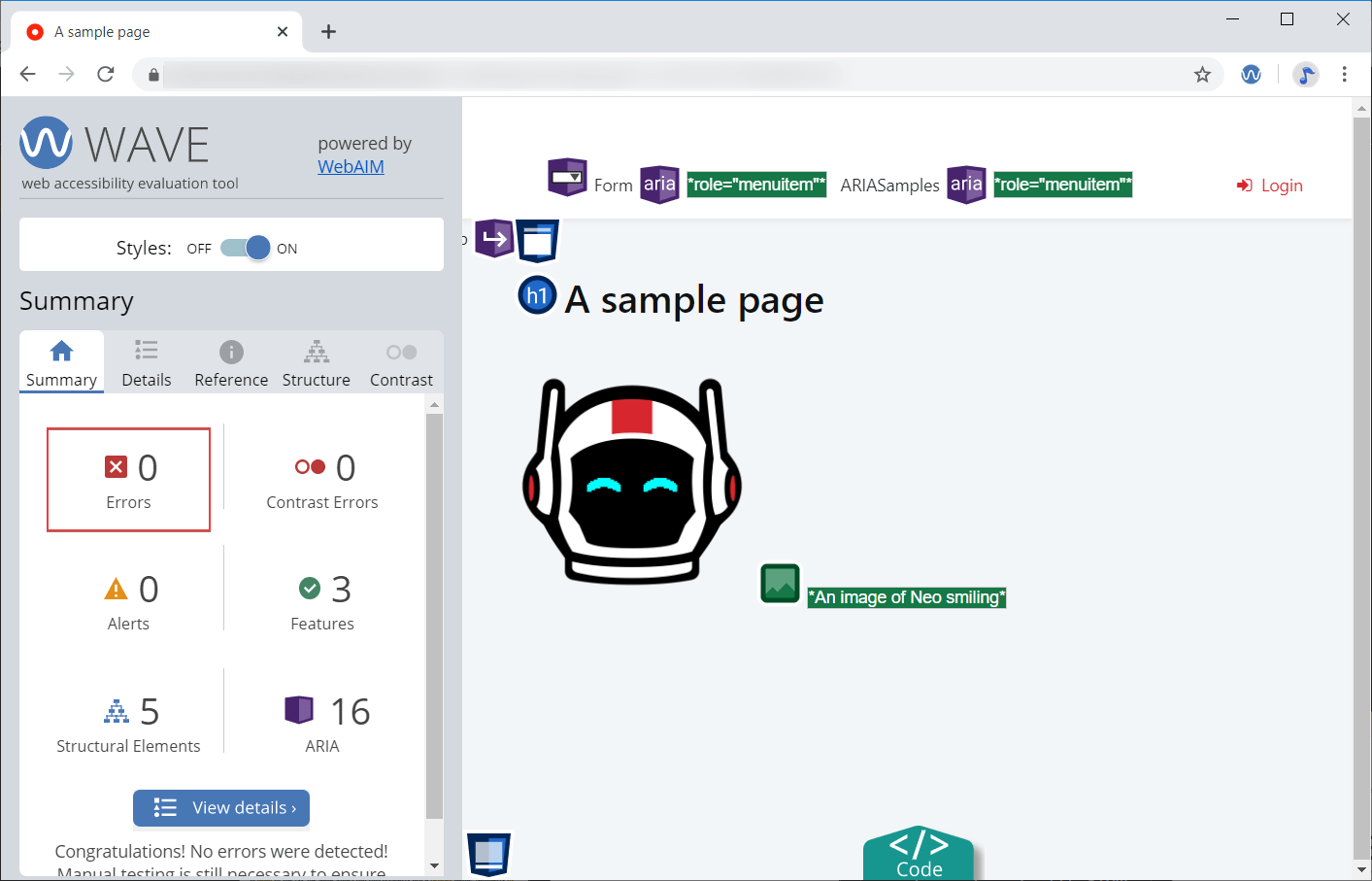Image resolution: width=1372 pixels, height=881 pixels.
Task: Click the WAVE logo in the sidebar
Action: (x=115, y=144)
